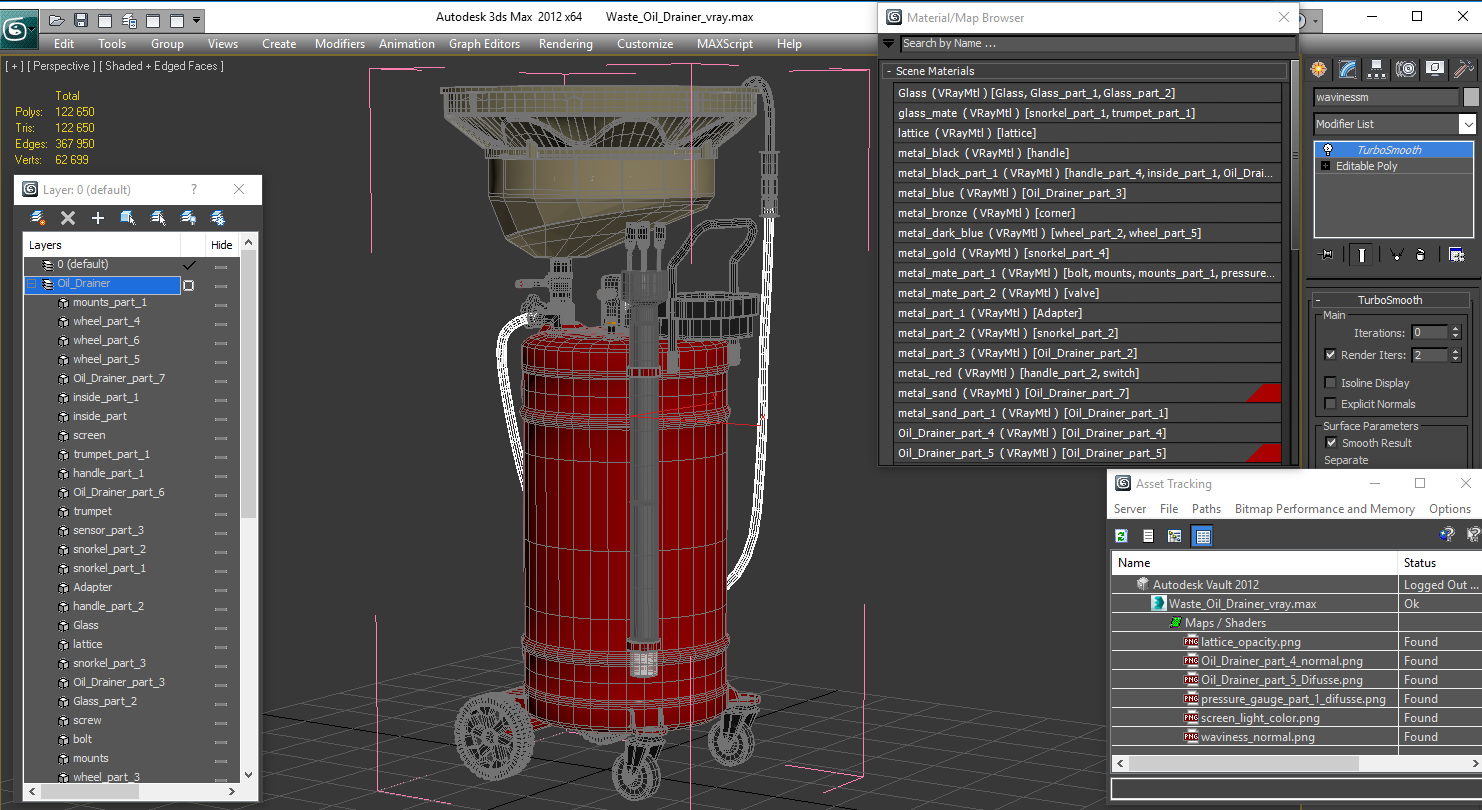Click the list view icon in Asset Tracking
Screen dimensions: 1482x810
click(1148, 536)
